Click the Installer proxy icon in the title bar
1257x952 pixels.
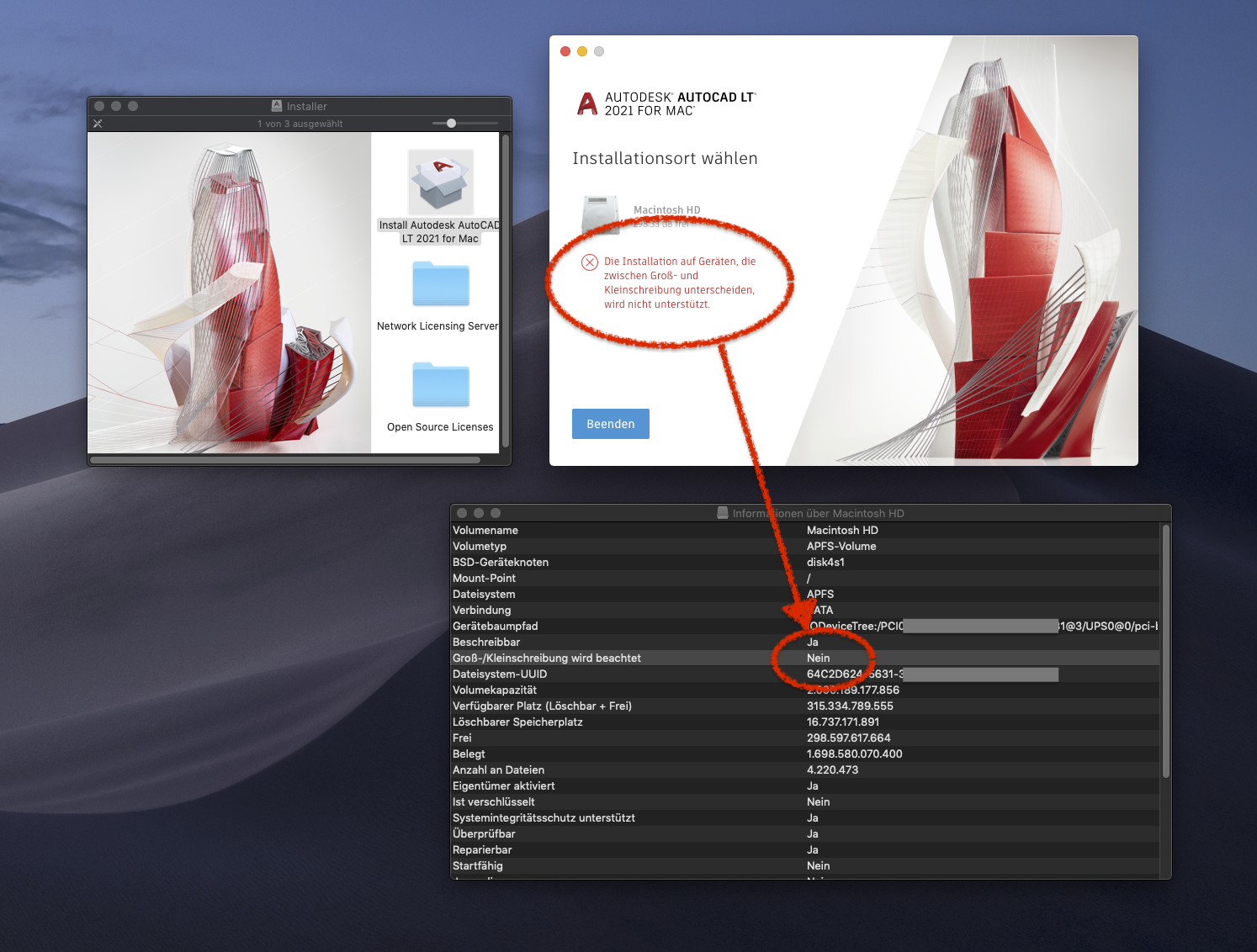[x=277, y=105]
